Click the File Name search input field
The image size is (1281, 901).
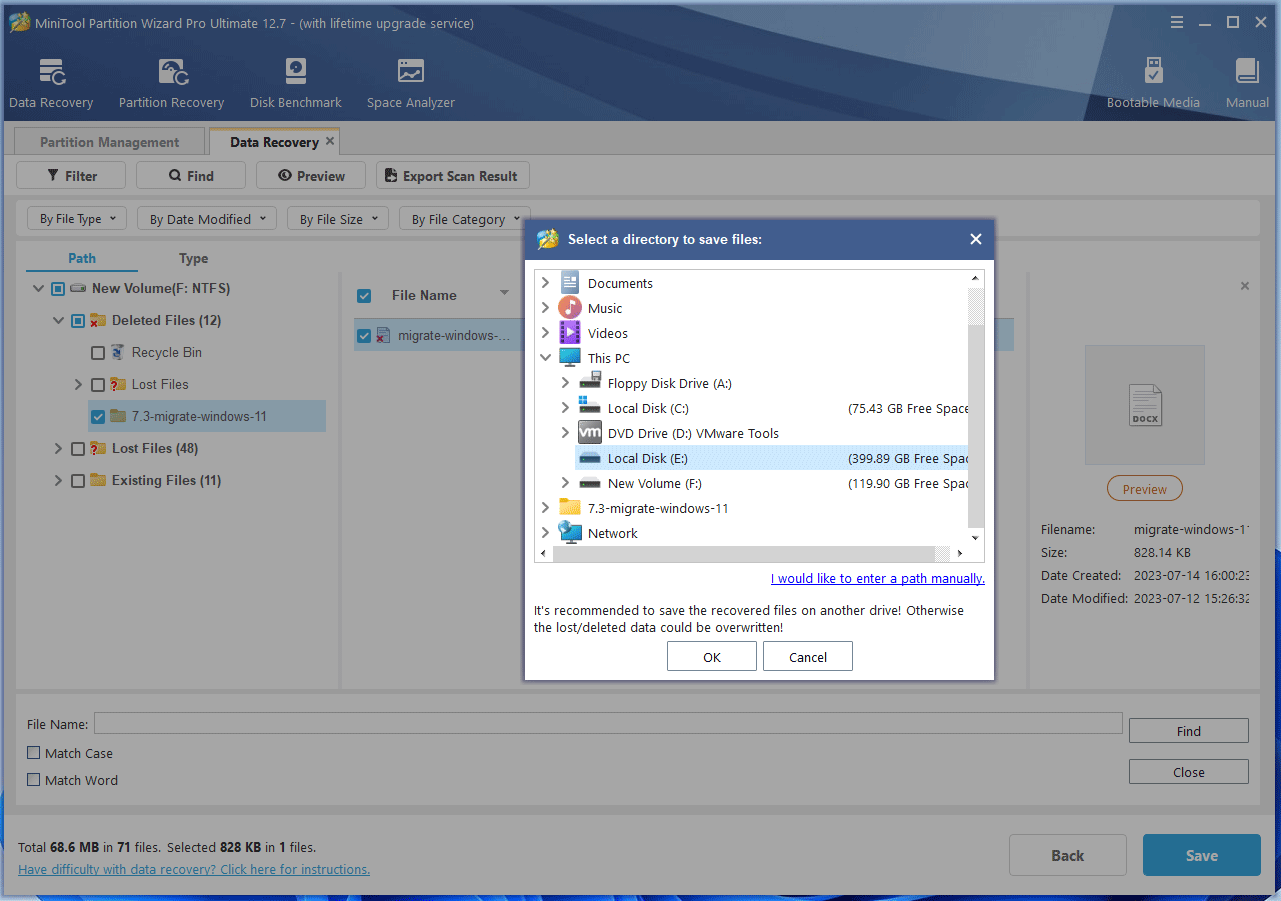point(608,723)
